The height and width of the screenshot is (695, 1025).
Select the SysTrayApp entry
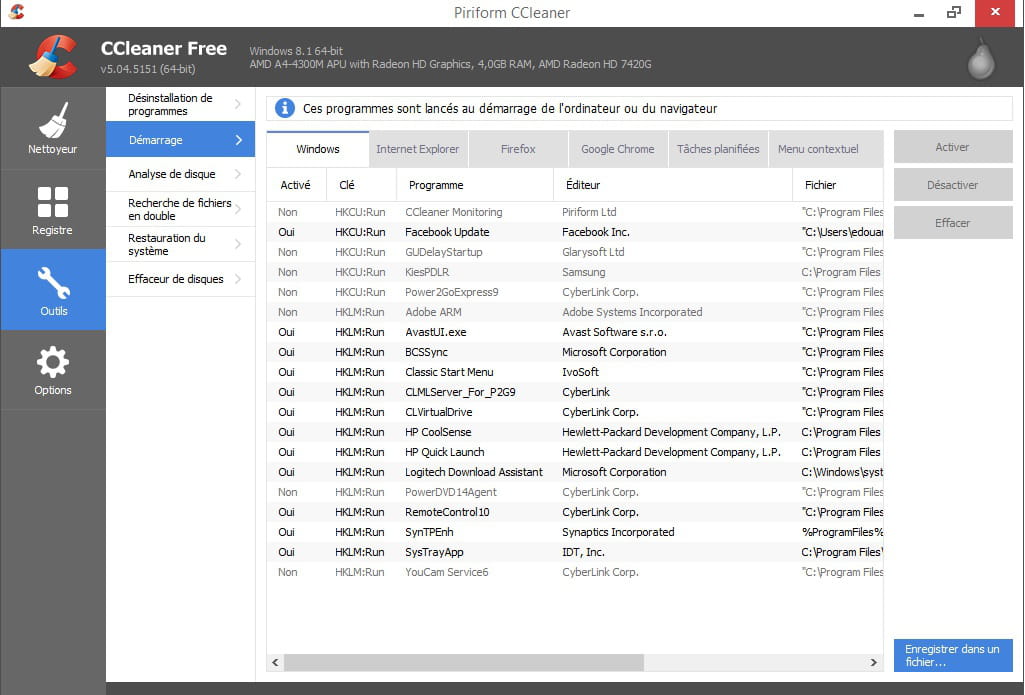point(575,552)
